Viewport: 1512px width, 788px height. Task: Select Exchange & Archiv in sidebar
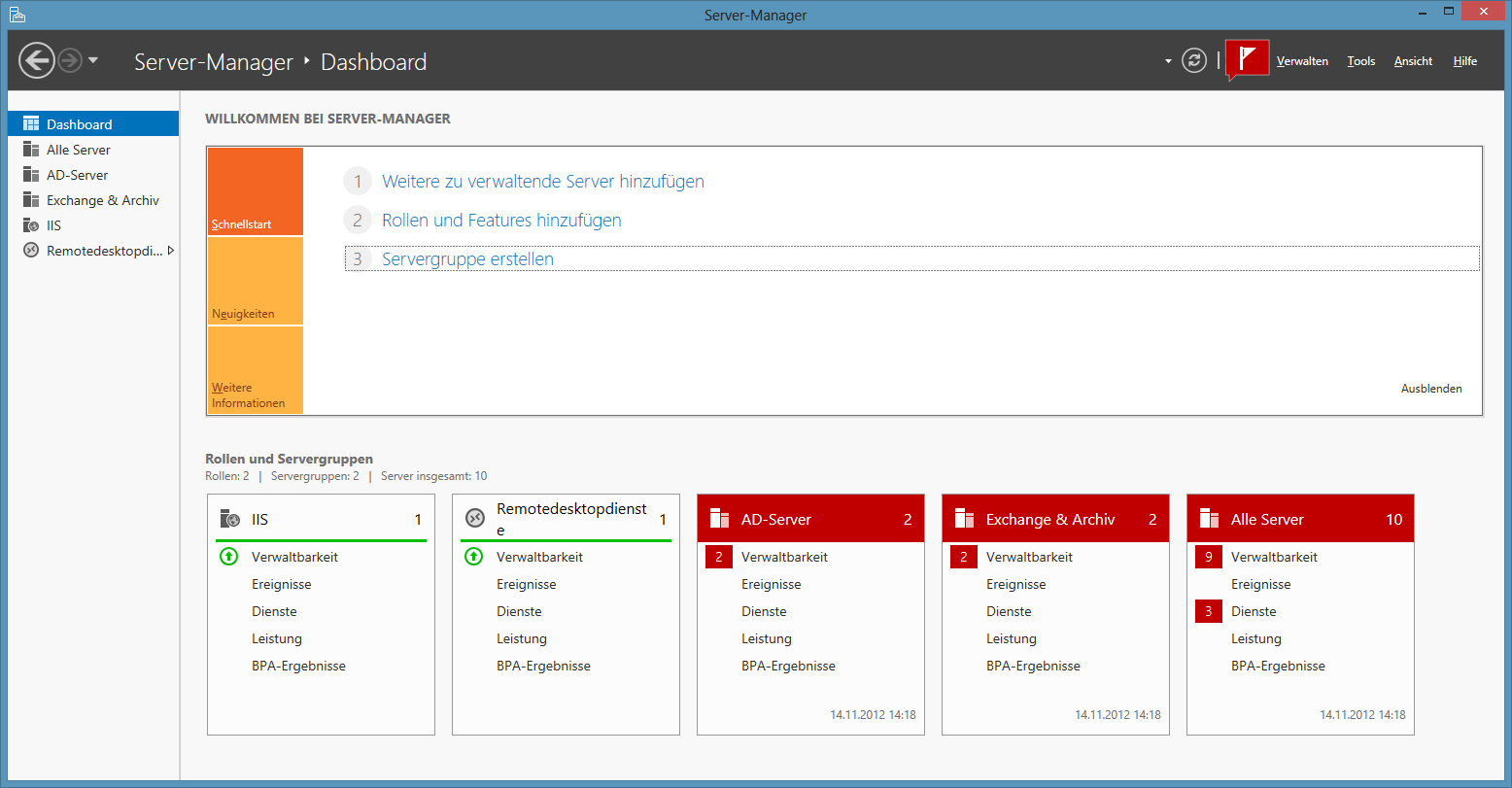point(93,200)
